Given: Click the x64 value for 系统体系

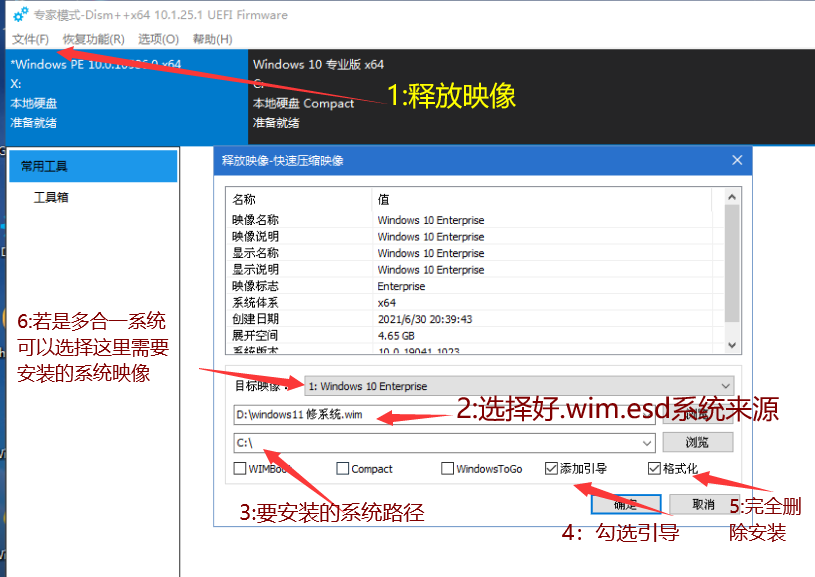Looking at the screenshot, I should tap(387, 303).
